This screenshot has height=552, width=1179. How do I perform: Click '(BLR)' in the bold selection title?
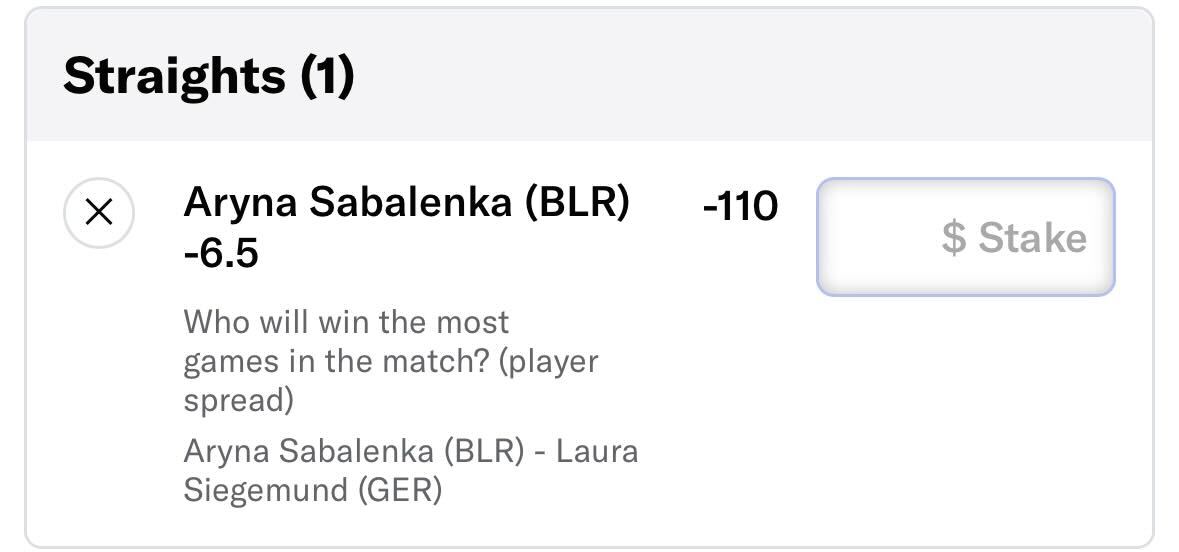[x=577, y=203]
